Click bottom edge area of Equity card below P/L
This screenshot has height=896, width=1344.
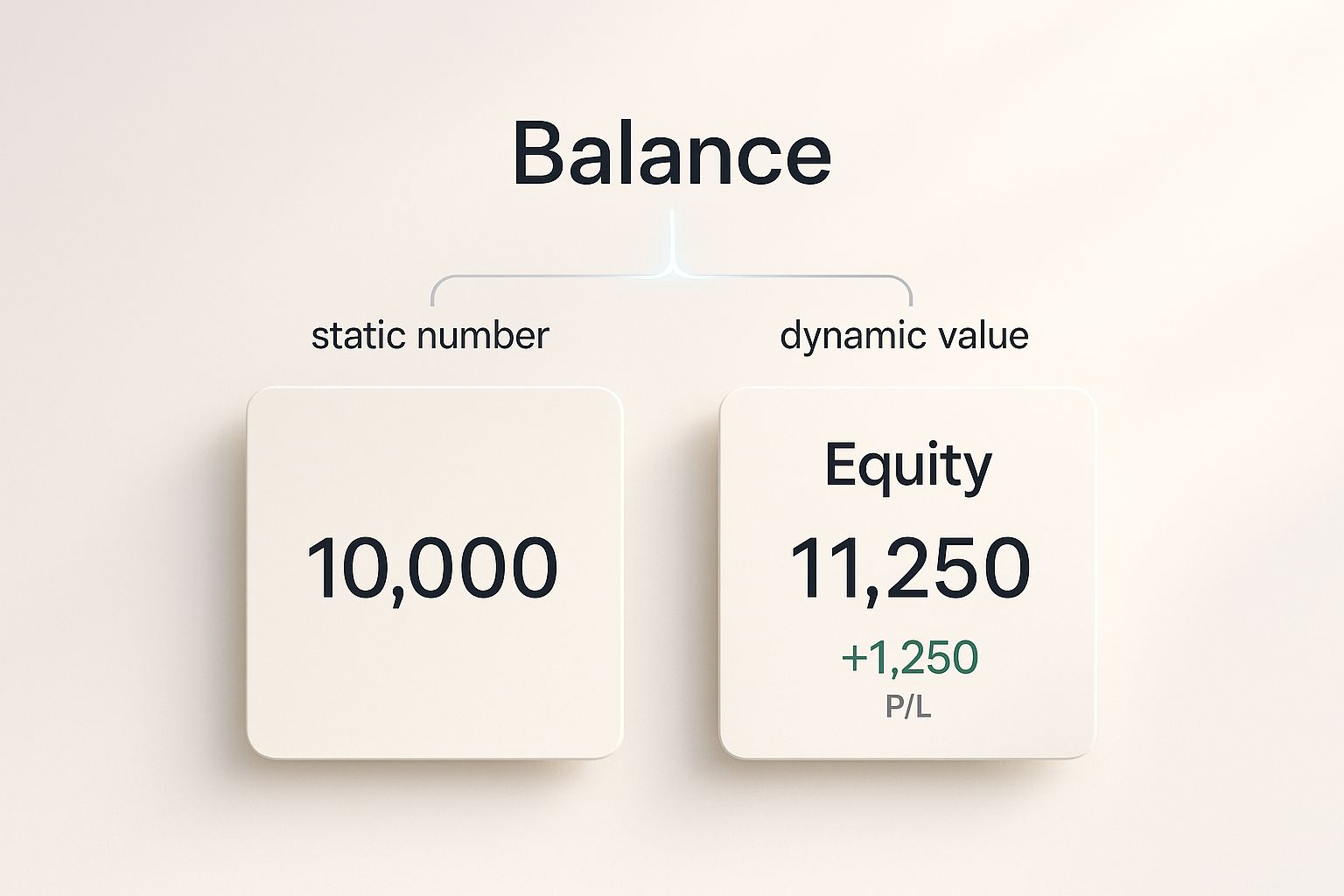pyautogui.click(x=907, y=740)
